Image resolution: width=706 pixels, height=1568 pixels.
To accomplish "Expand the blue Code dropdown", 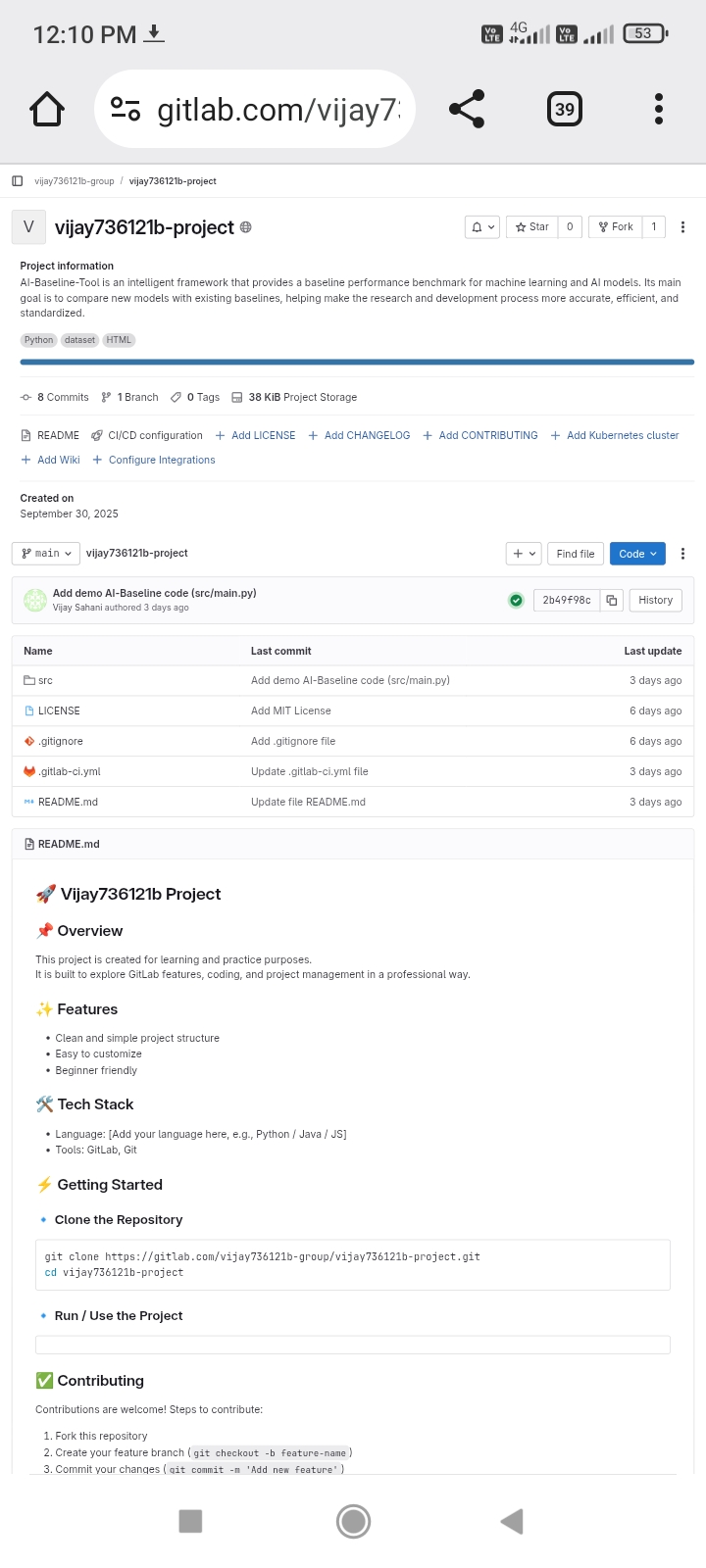I will 637,554.
